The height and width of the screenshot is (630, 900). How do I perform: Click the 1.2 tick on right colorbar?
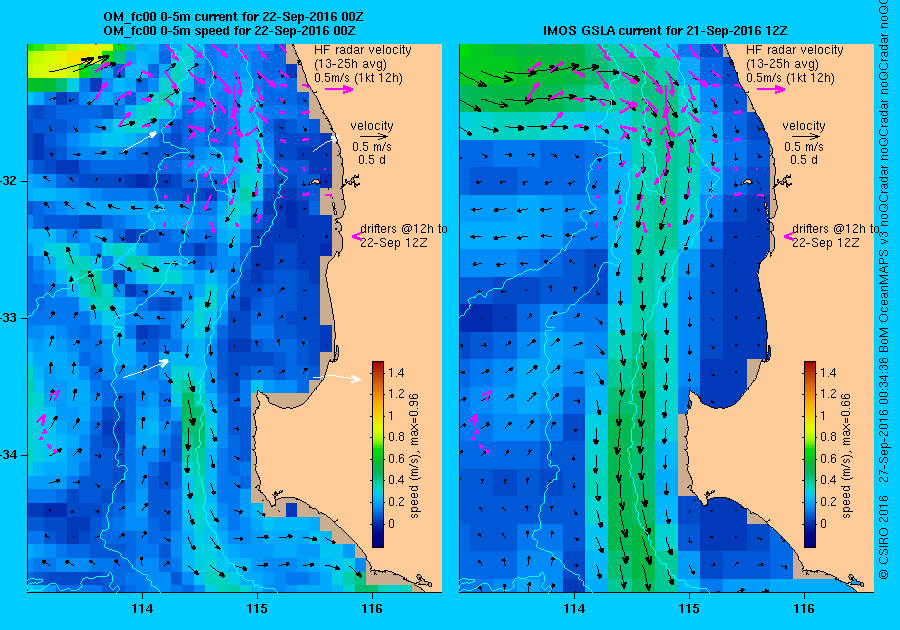tap(828, 394)
